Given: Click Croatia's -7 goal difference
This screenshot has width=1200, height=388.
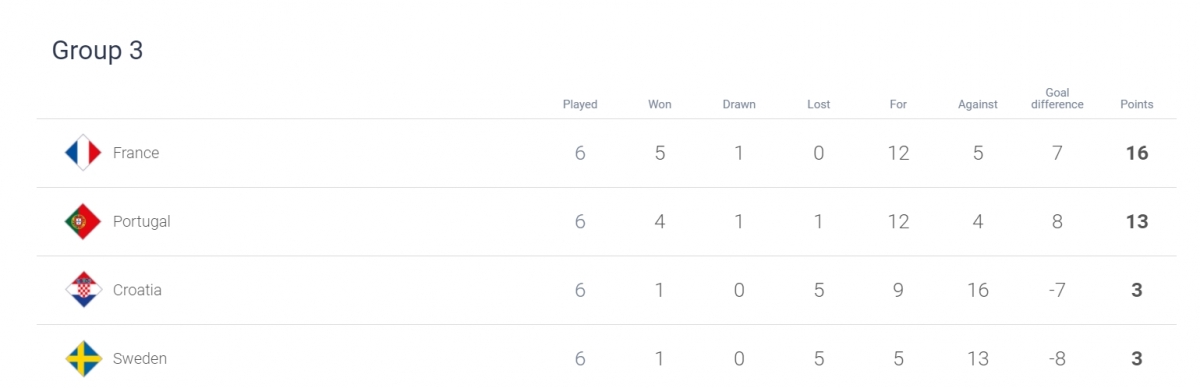Looking at the screenshot, I should (1057, 290).
